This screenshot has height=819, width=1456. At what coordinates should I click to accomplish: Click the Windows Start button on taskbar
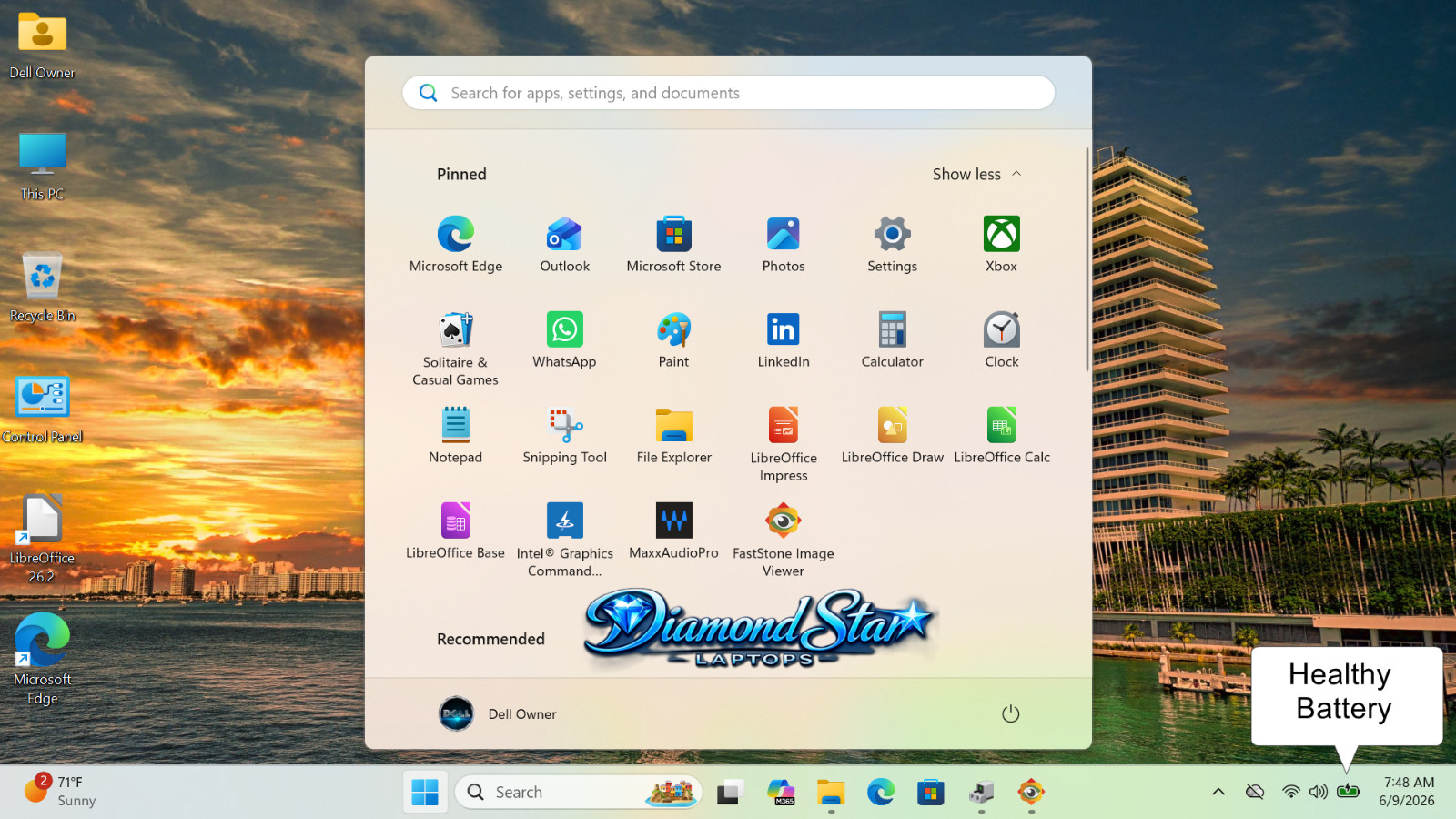pyautogui.click(x=425, y=793)
